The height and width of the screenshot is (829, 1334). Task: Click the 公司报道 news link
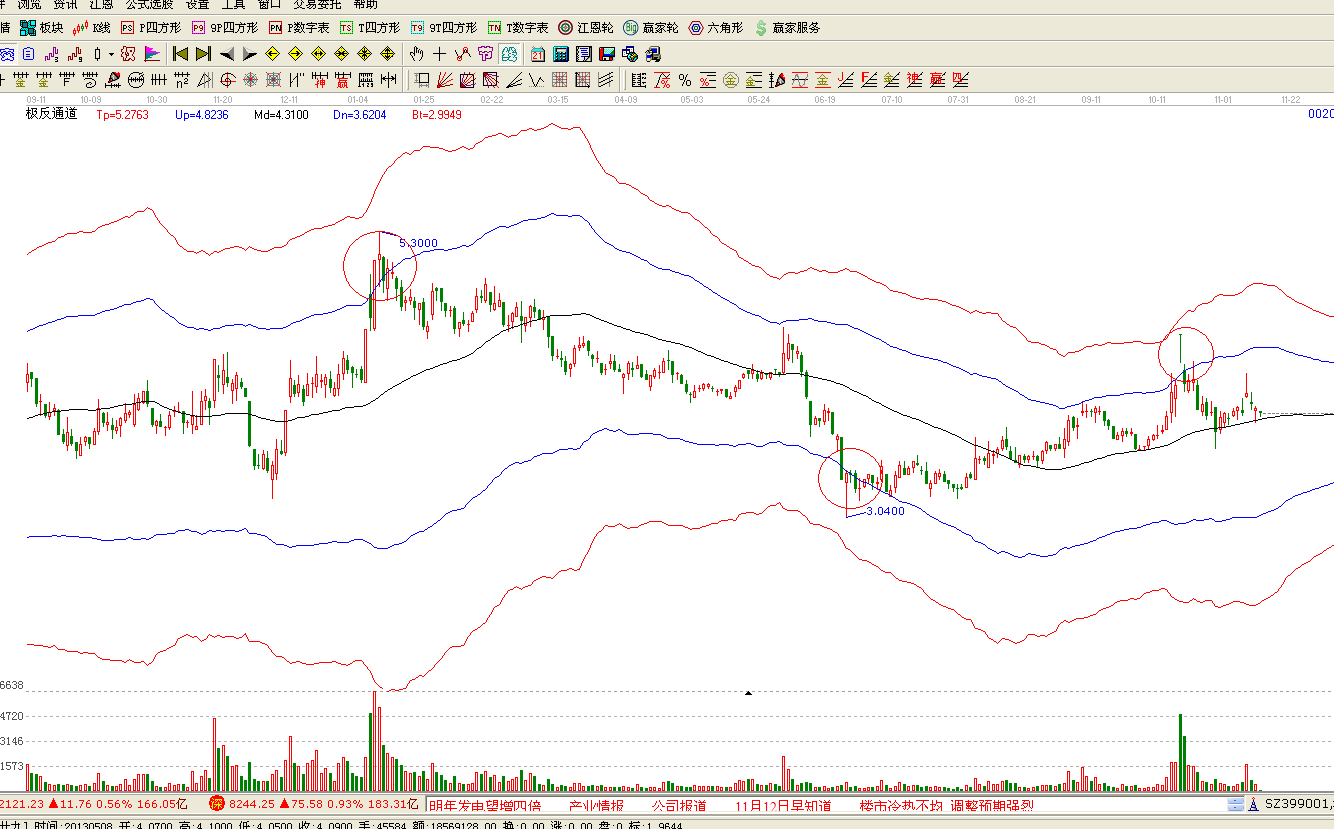click(x=678, y=805)
